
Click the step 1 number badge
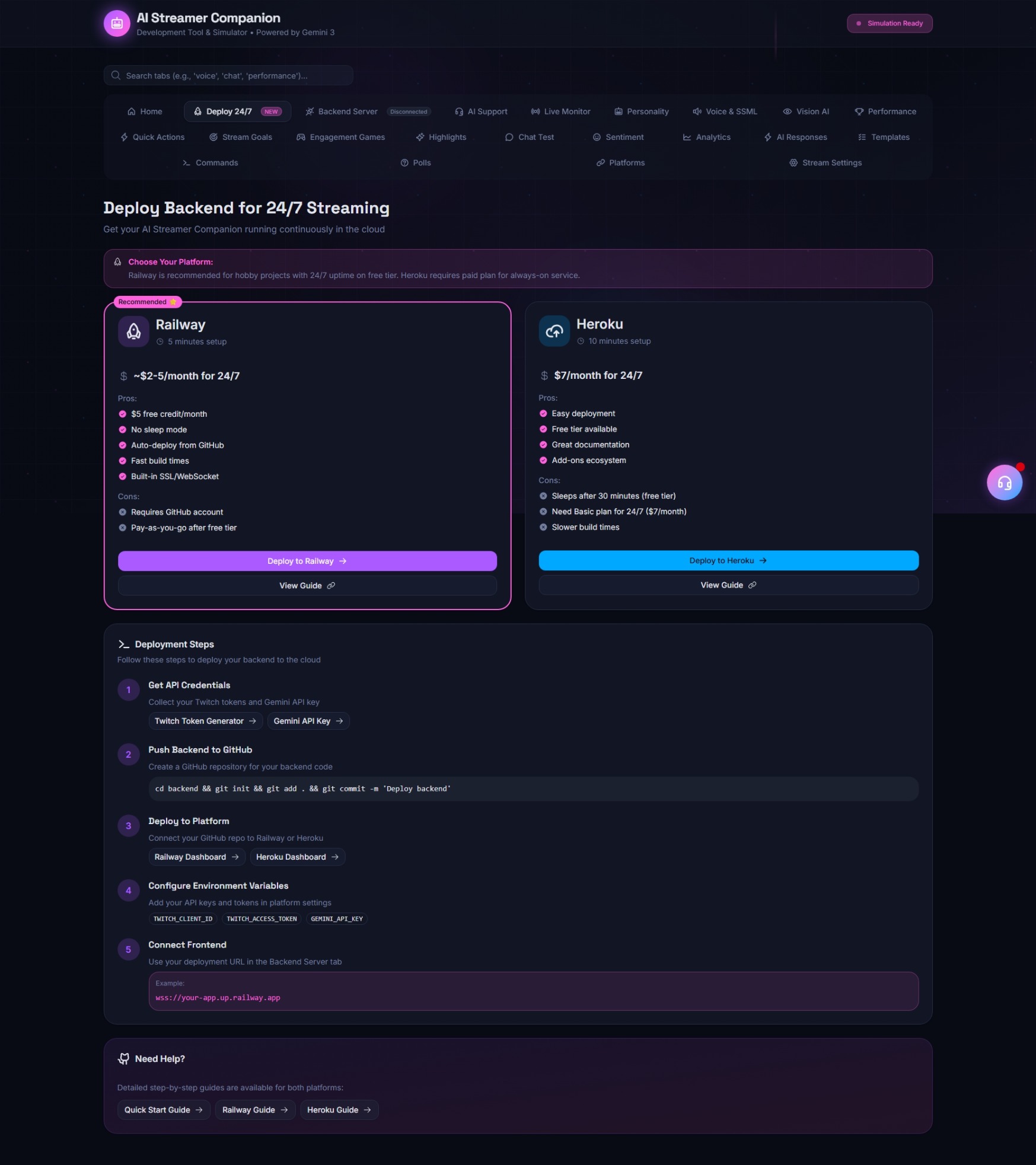128,690
